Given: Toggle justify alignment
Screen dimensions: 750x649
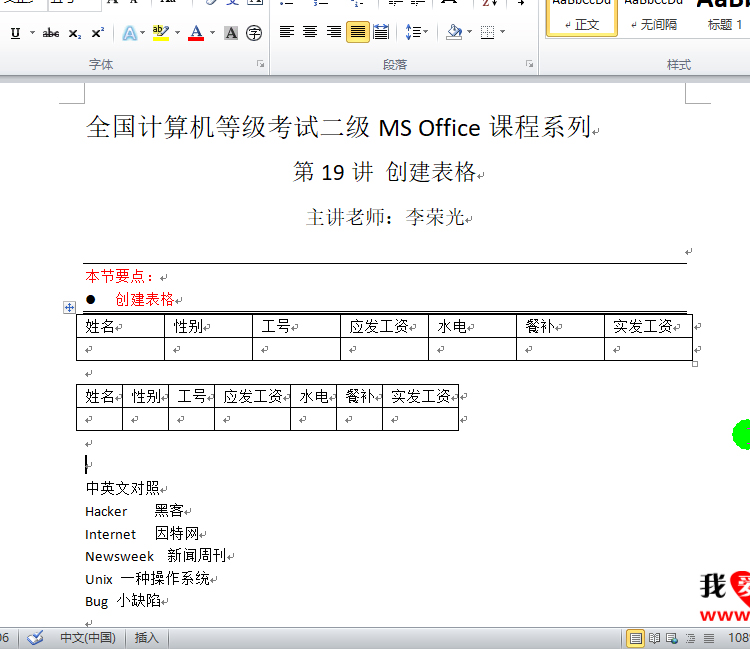Looking at the screenshot, I should tap(358, 32).
